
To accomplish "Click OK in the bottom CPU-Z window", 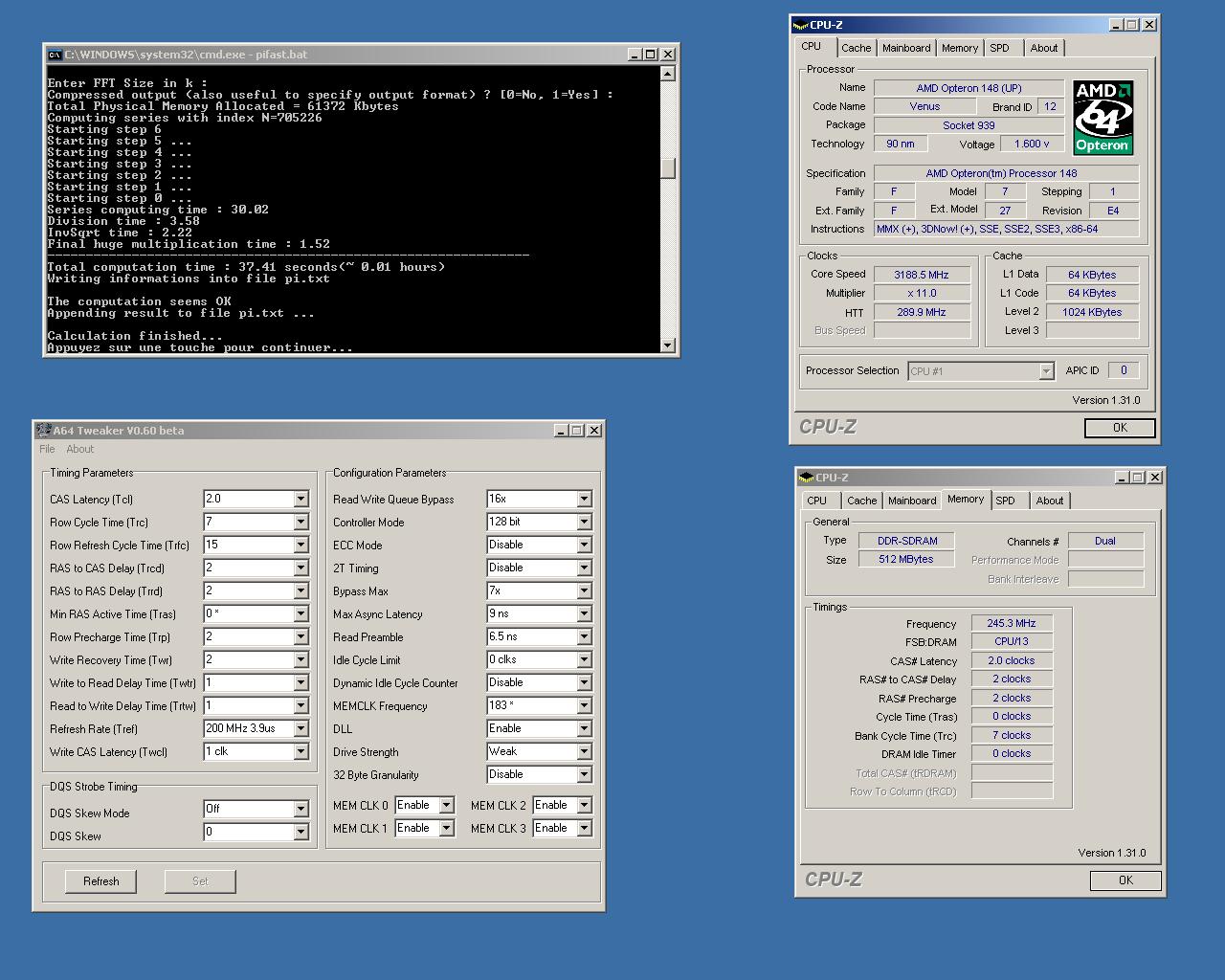I will 1125,880.
